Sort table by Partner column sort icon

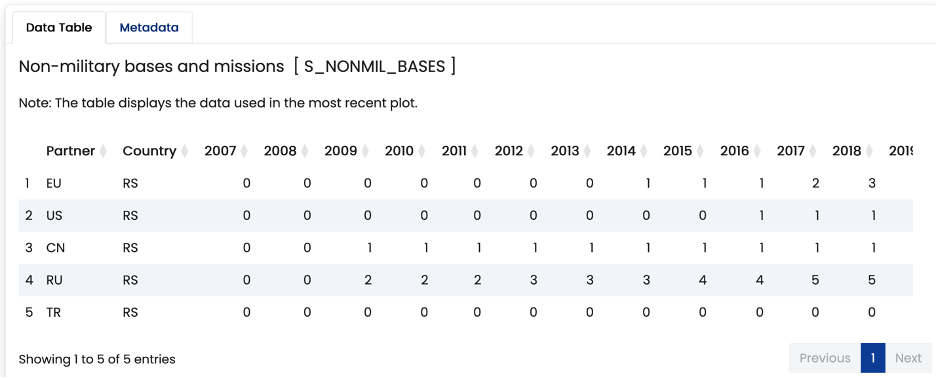(103, 152)
